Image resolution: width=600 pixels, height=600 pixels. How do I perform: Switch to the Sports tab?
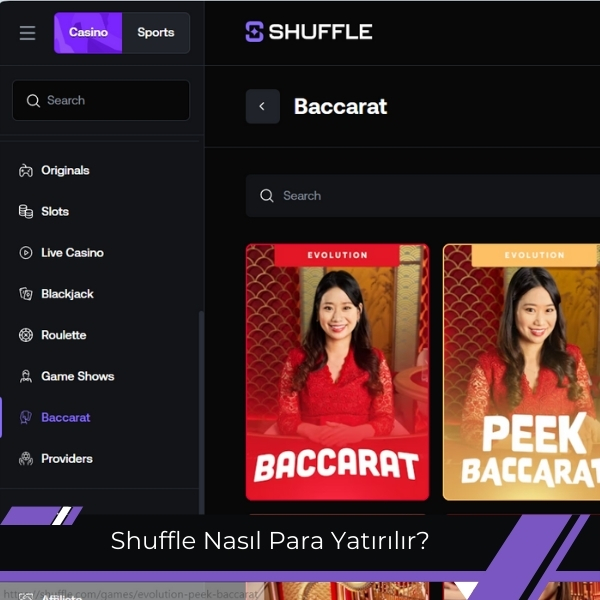(156, 33)
